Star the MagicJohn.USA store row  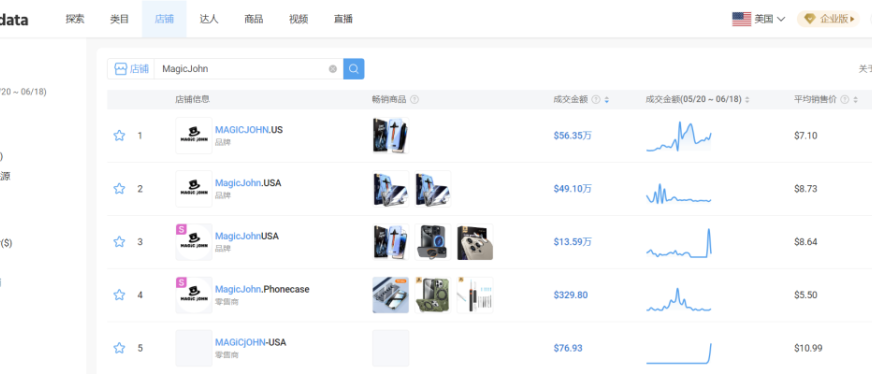click(x=119, y=189)
